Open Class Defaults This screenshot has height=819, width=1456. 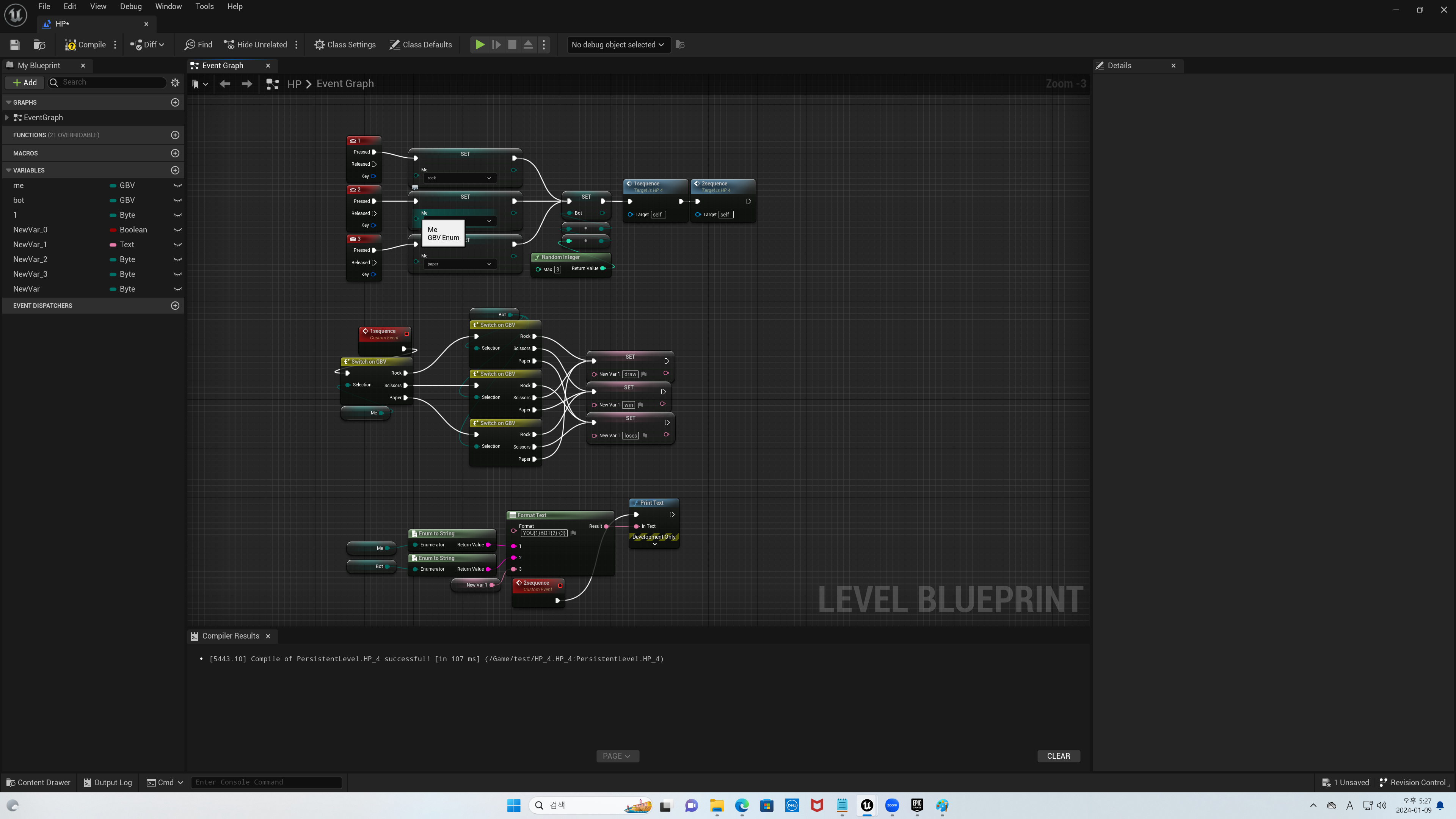(x=420, y=45)
